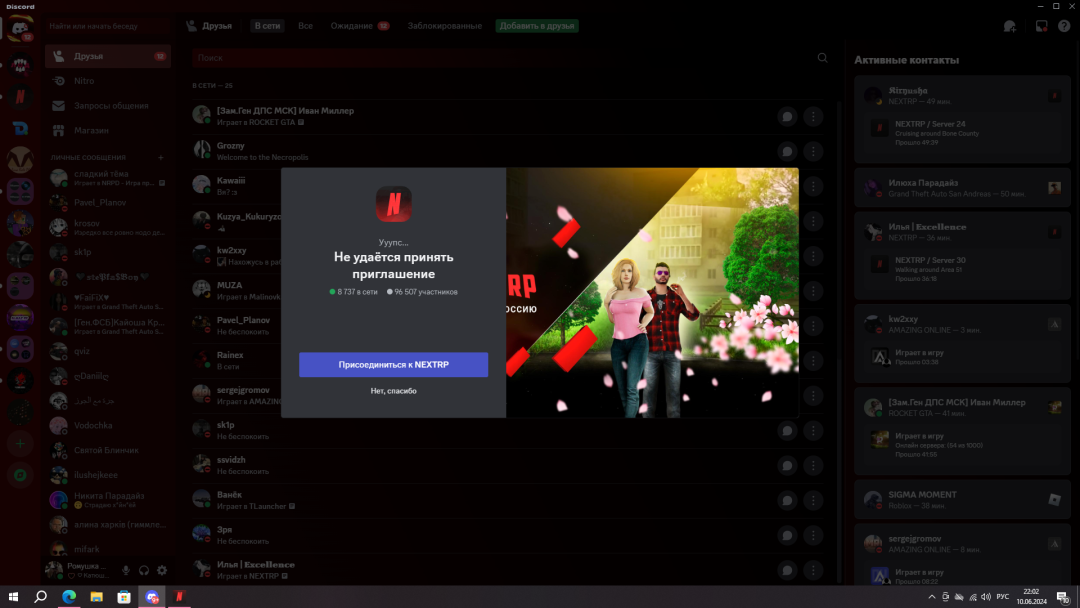Screen dimensions: 1080x608
Task: Open File Explorer from the taskbar
Action: click(96, 597)
